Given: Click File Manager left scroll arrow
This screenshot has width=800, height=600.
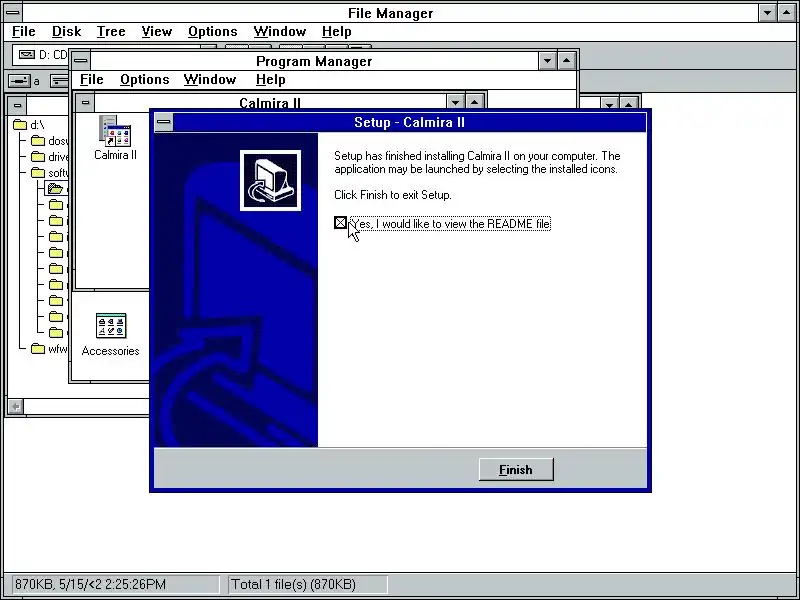Looking at the screenshot, I should (x=16, y=406).
